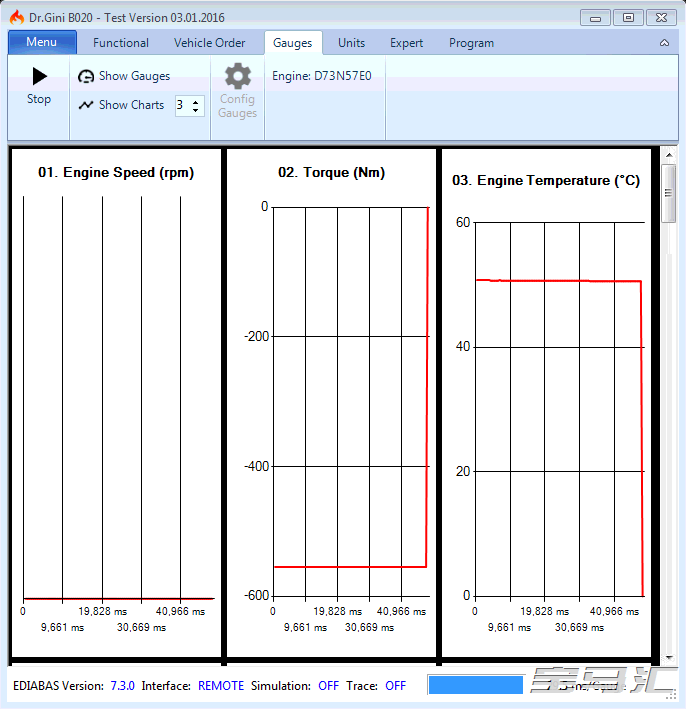Select the Gauges tab
686x709 pixels.
(293, 43)
